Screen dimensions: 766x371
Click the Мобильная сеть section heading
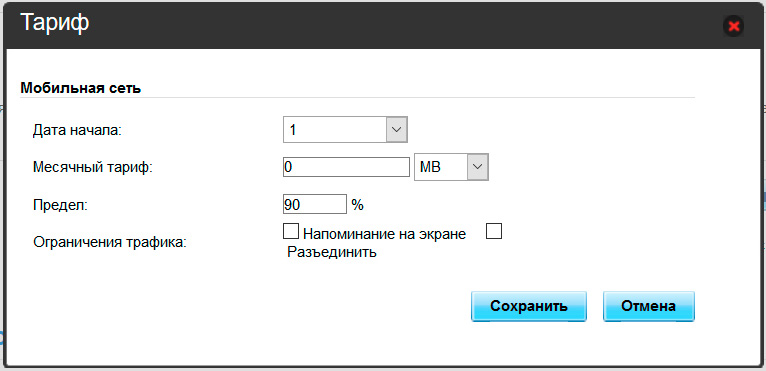point(81,88)
